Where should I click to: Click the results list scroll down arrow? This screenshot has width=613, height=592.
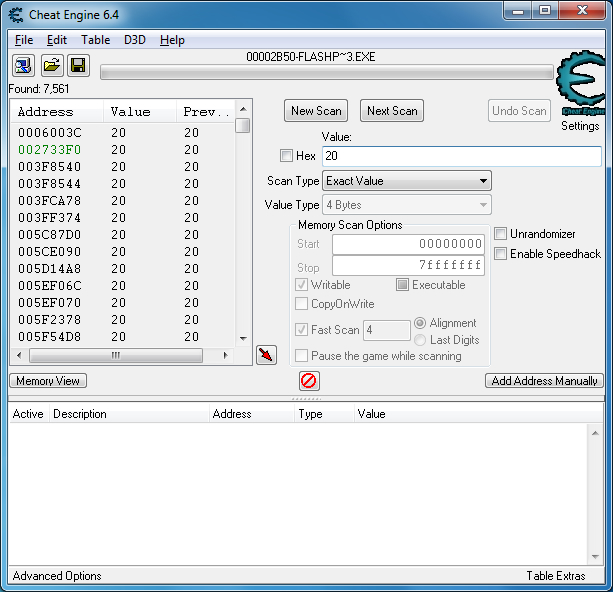coord(243,339)
